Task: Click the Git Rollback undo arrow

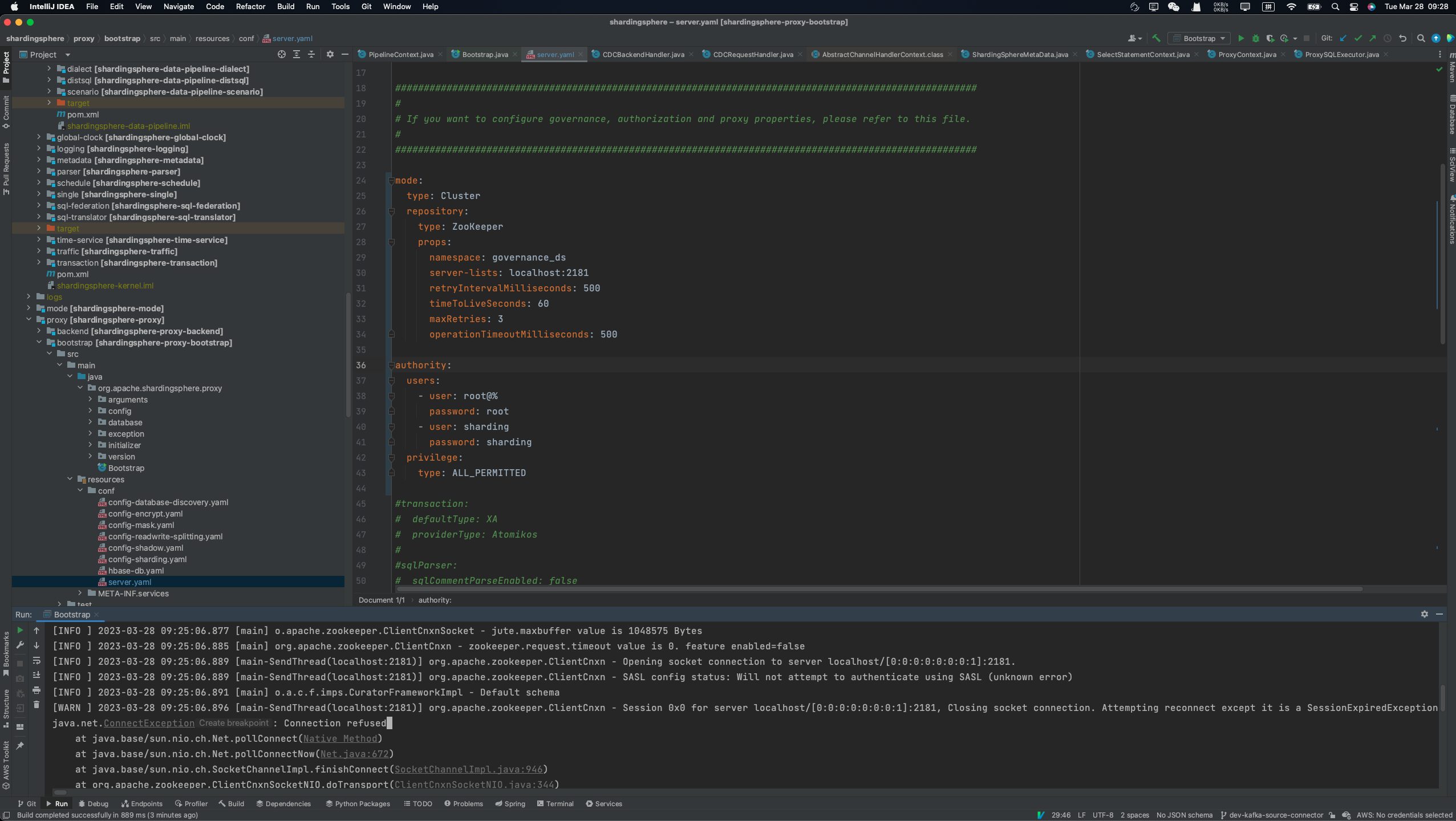Action: tap(1402, 38)
